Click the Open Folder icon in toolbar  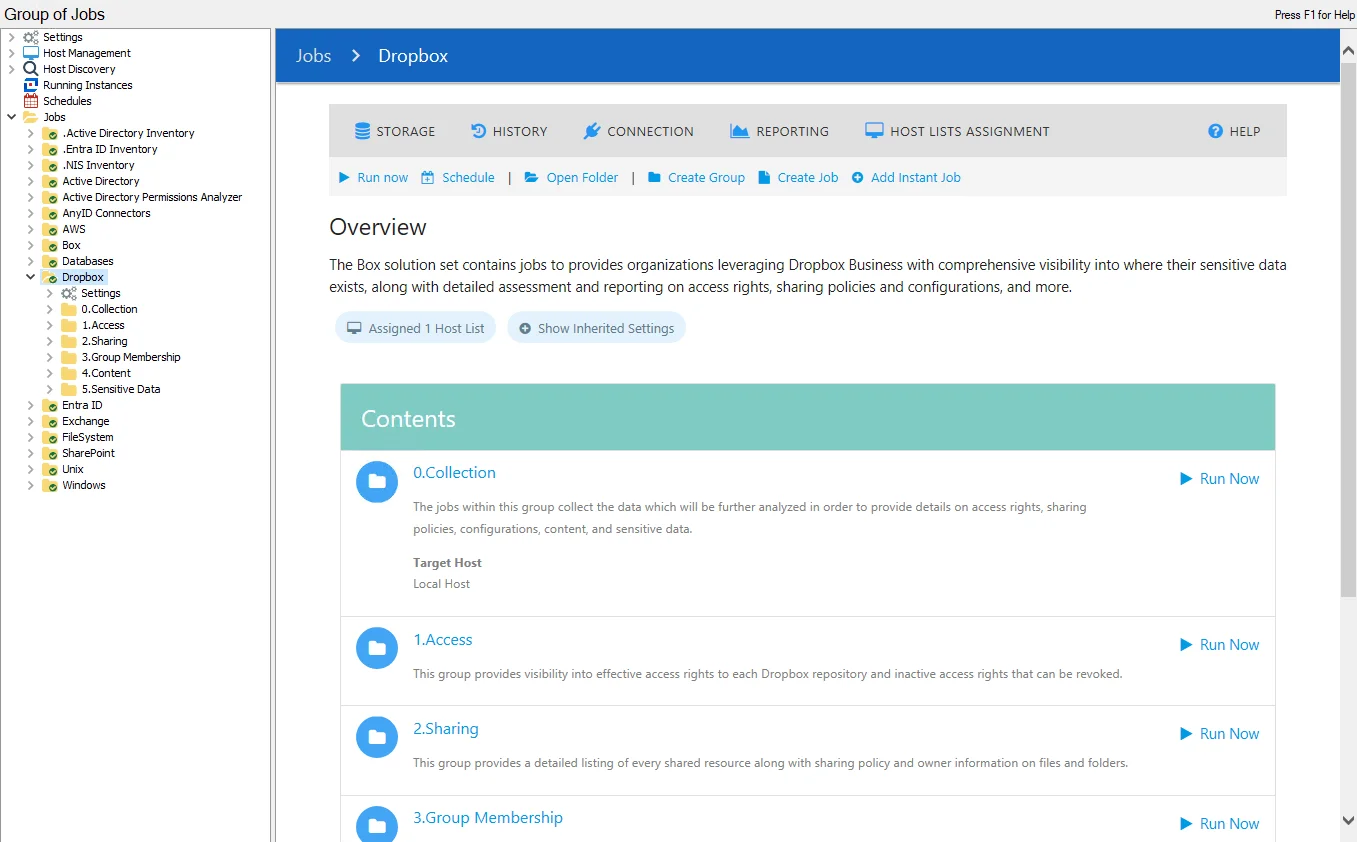click(532, 178)
